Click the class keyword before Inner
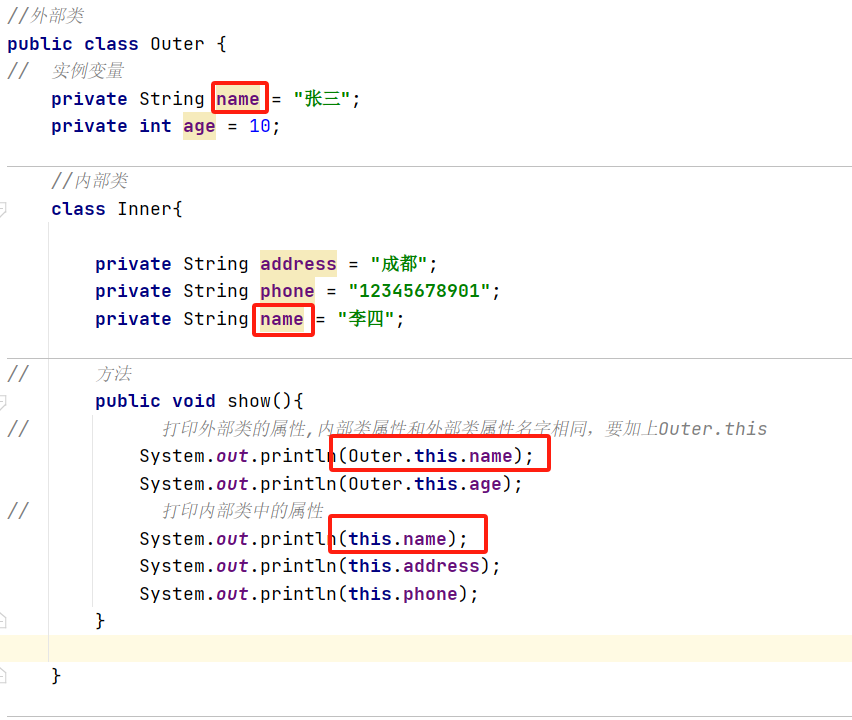This screenshot has width=852, height=720. (78, 209)
